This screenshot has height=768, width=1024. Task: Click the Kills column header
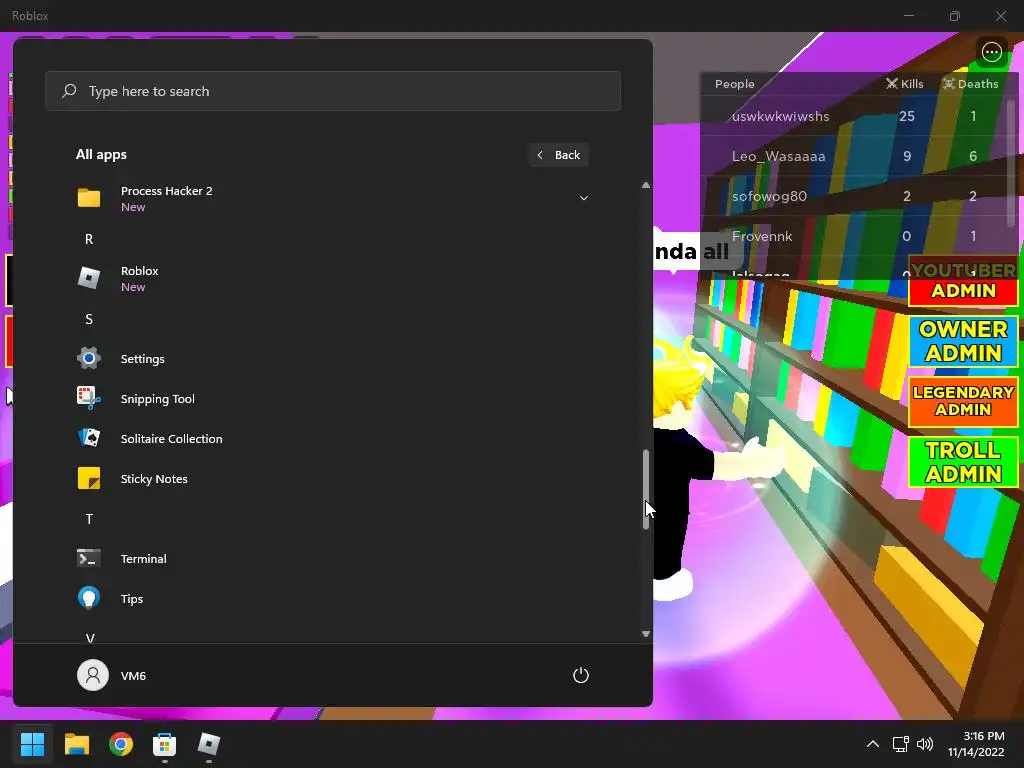point(904,84)
